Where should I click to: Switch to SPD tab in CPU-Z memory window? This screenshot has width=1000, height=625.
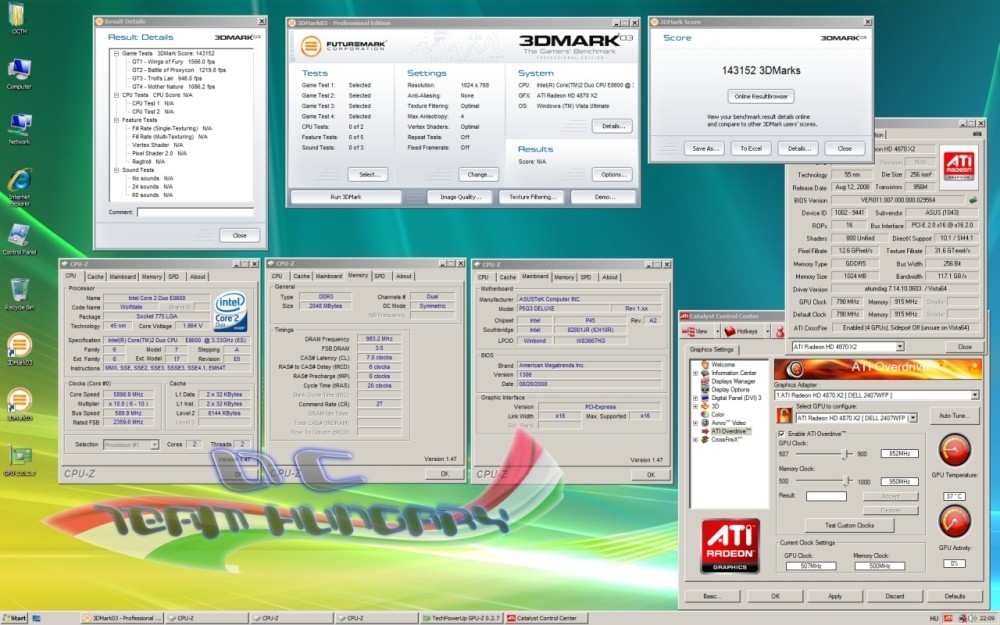click(x=380, y=276)
